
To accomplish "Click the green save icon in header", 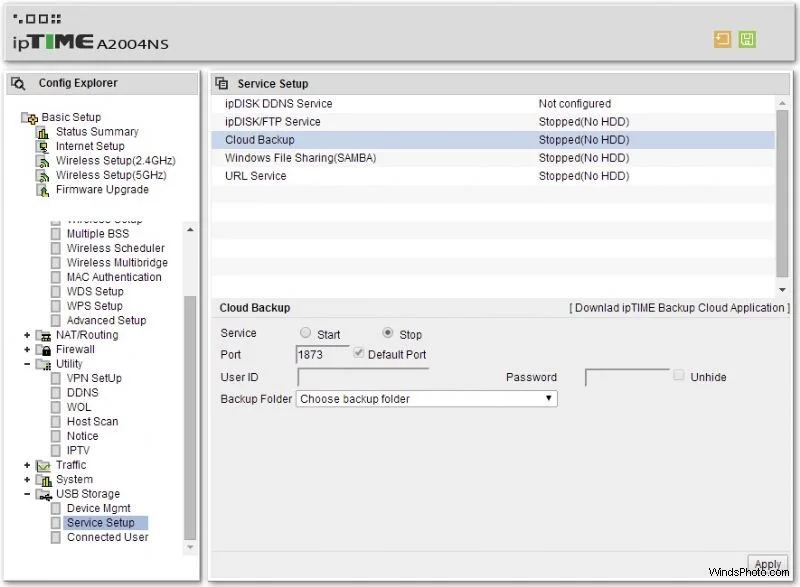I will click(x=747, y=39).
